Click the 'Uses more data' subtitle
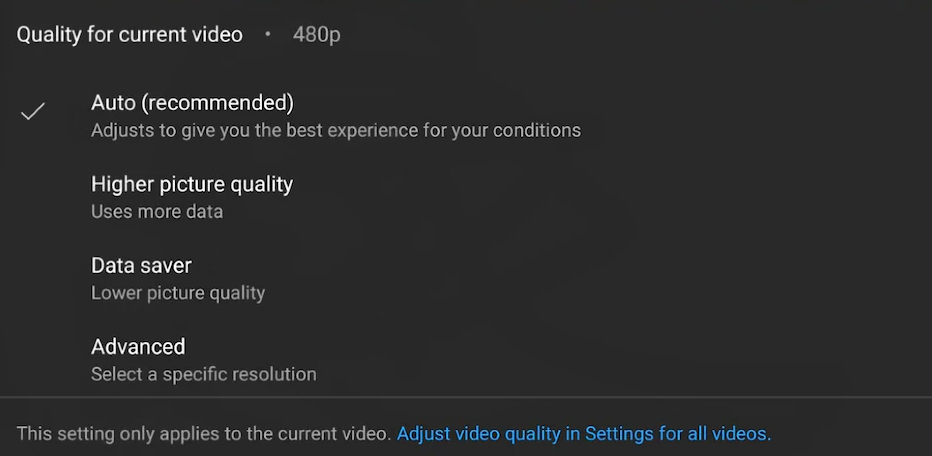This screenshot has height=456, width=932. 157,212
